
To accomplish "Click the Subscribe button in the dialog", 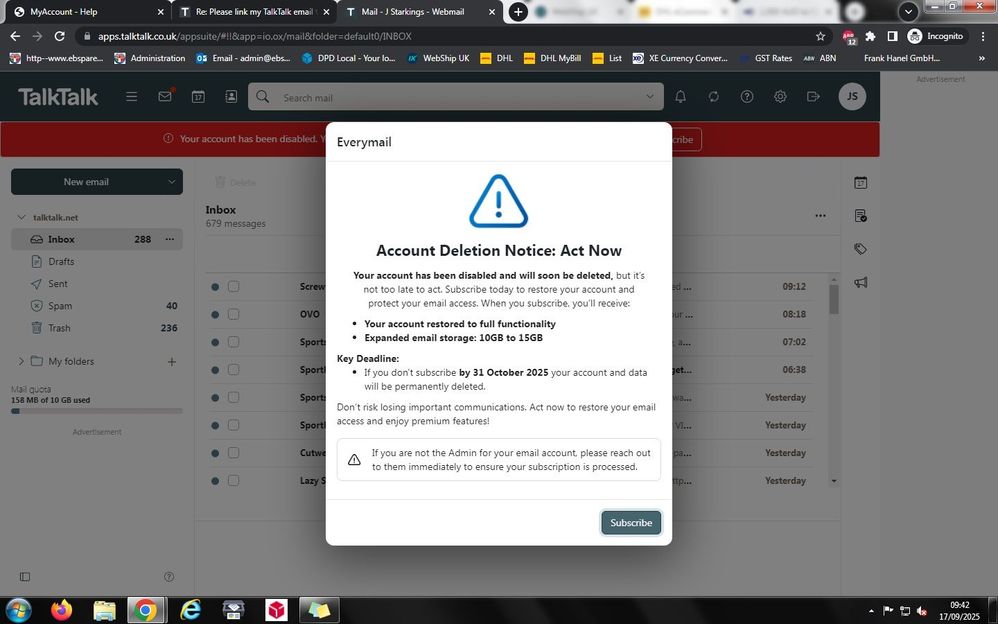I will coord(630,522).
